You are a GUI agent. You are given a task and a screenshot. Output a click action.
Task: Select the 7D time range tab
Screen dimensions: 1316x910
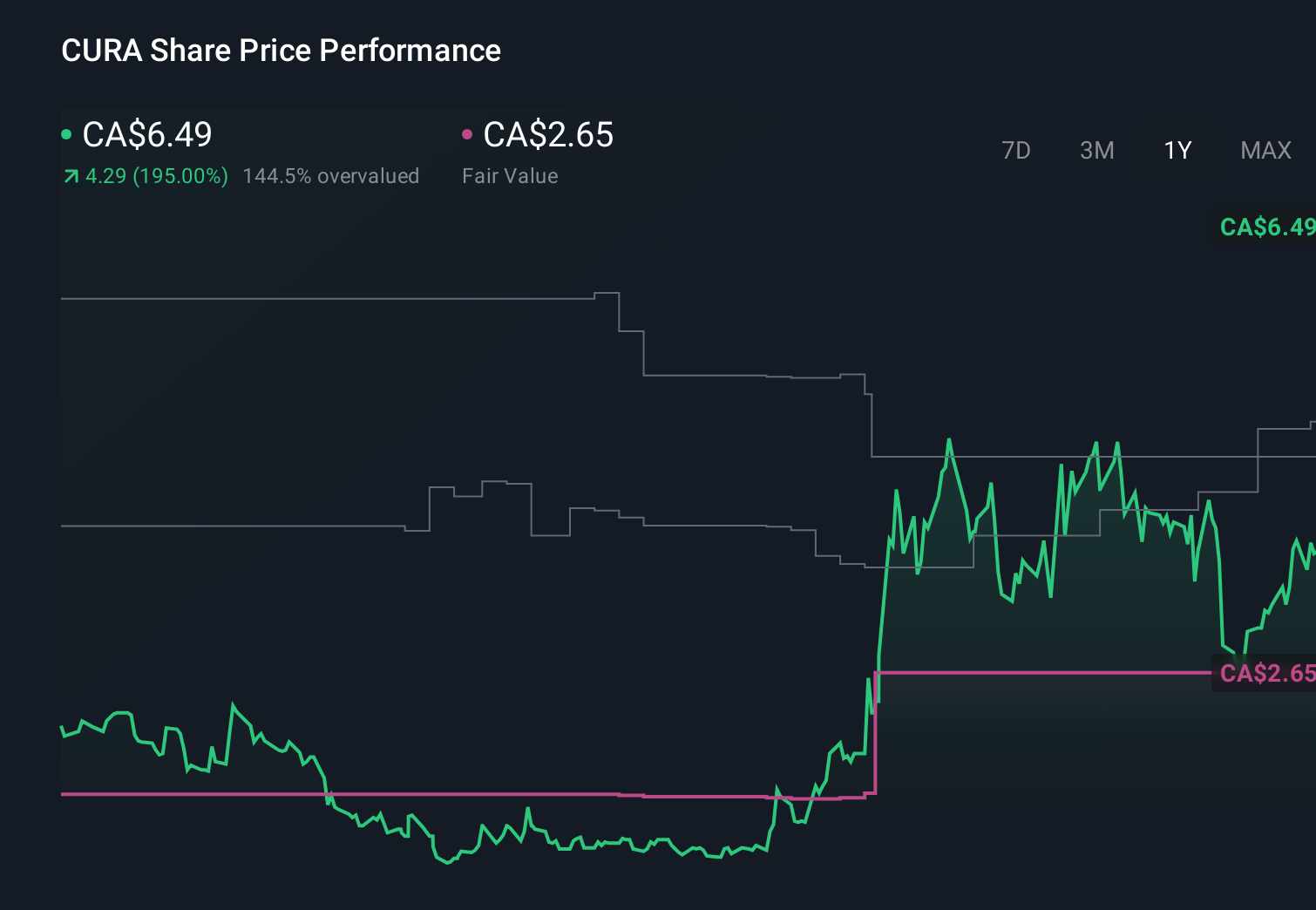[1016, 150]
